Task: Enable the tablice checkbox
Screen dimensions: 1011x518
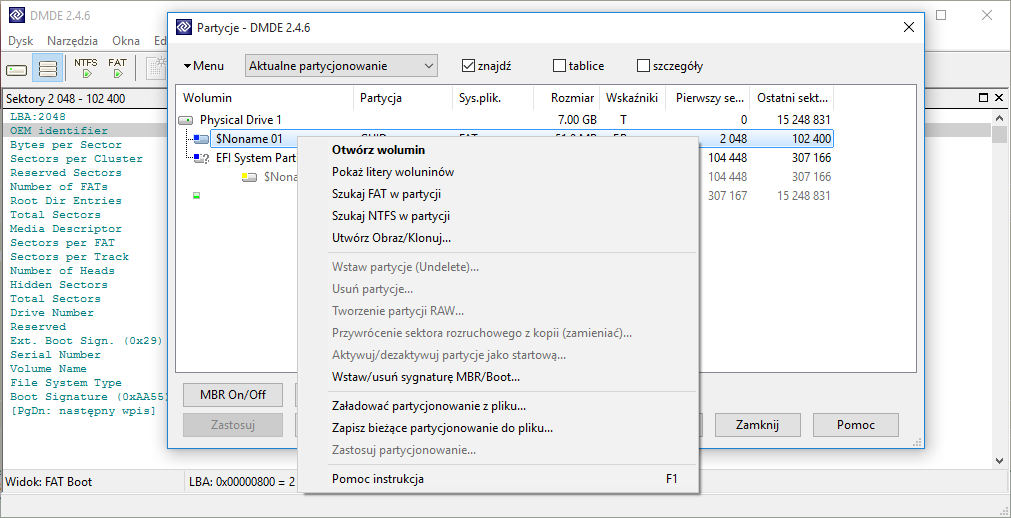Action: click(559, 66)
